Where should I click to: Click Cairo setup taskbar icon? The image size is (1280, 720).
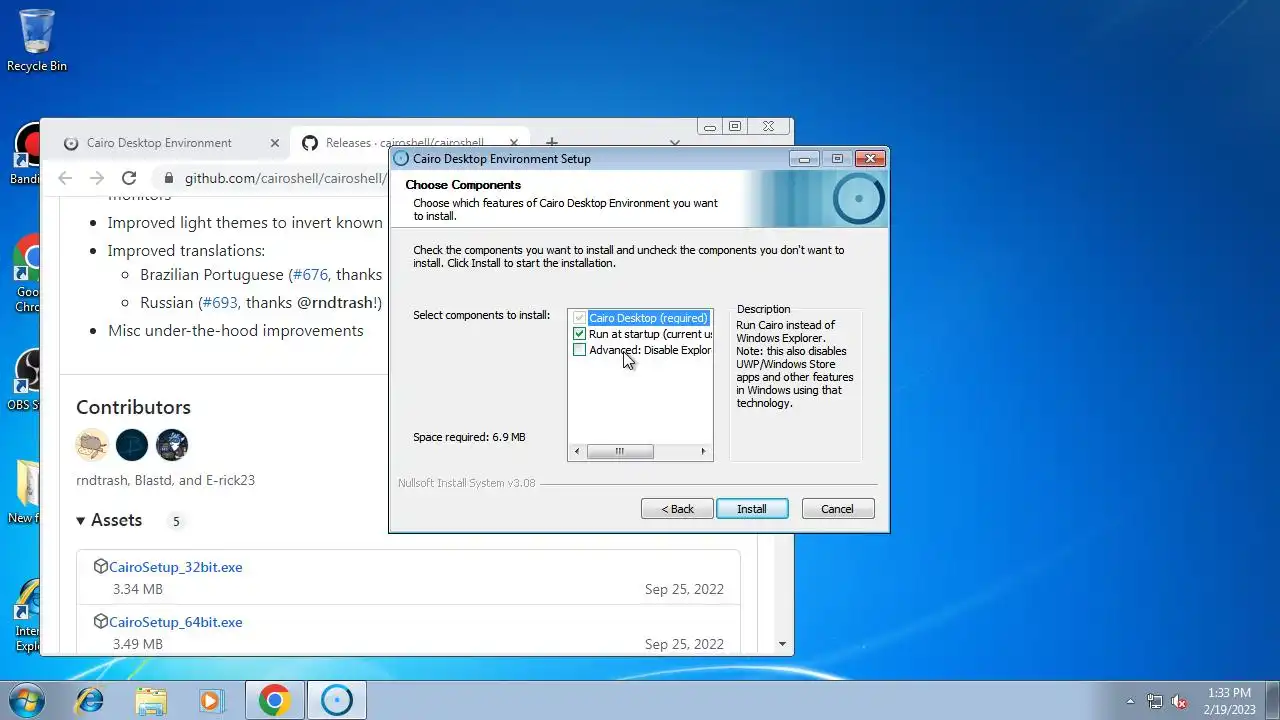(x=337, y=700)
